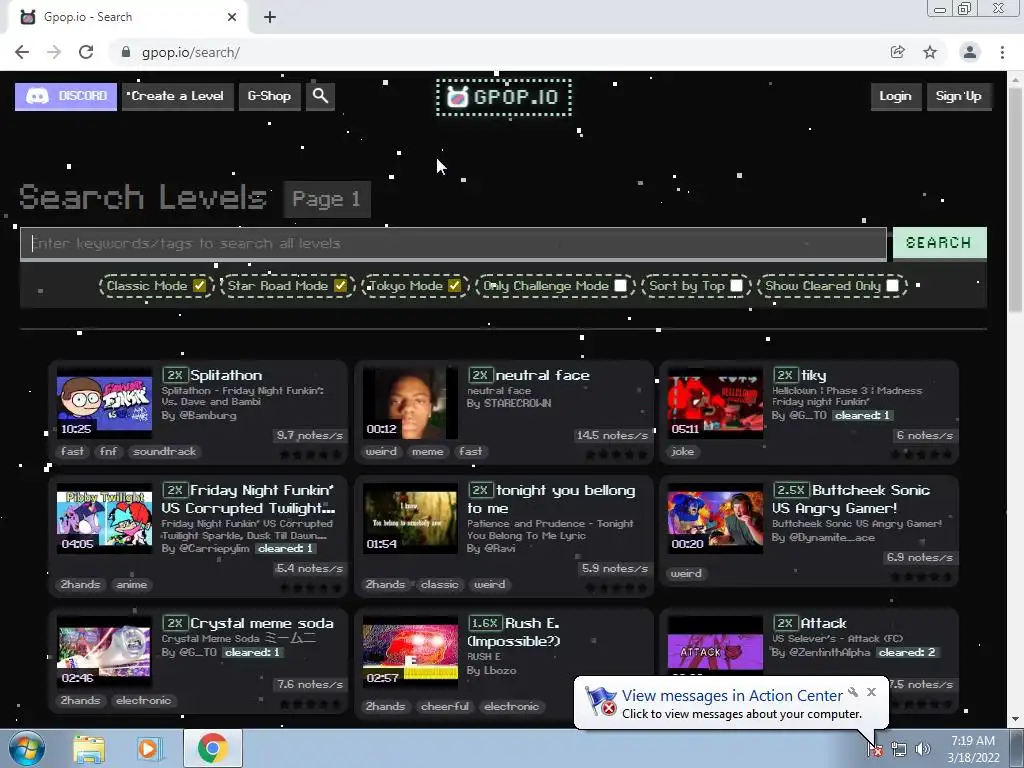
Task: Open Chrome profile avatar icon
Action: coord(970,52)
